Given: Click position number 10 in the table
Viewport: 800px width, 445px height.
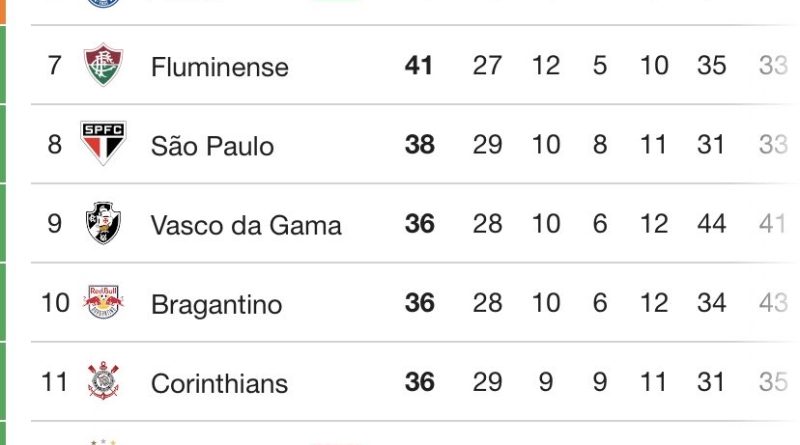Looking at the screenshot, I should pyautogui.click(x=55, y=303).
